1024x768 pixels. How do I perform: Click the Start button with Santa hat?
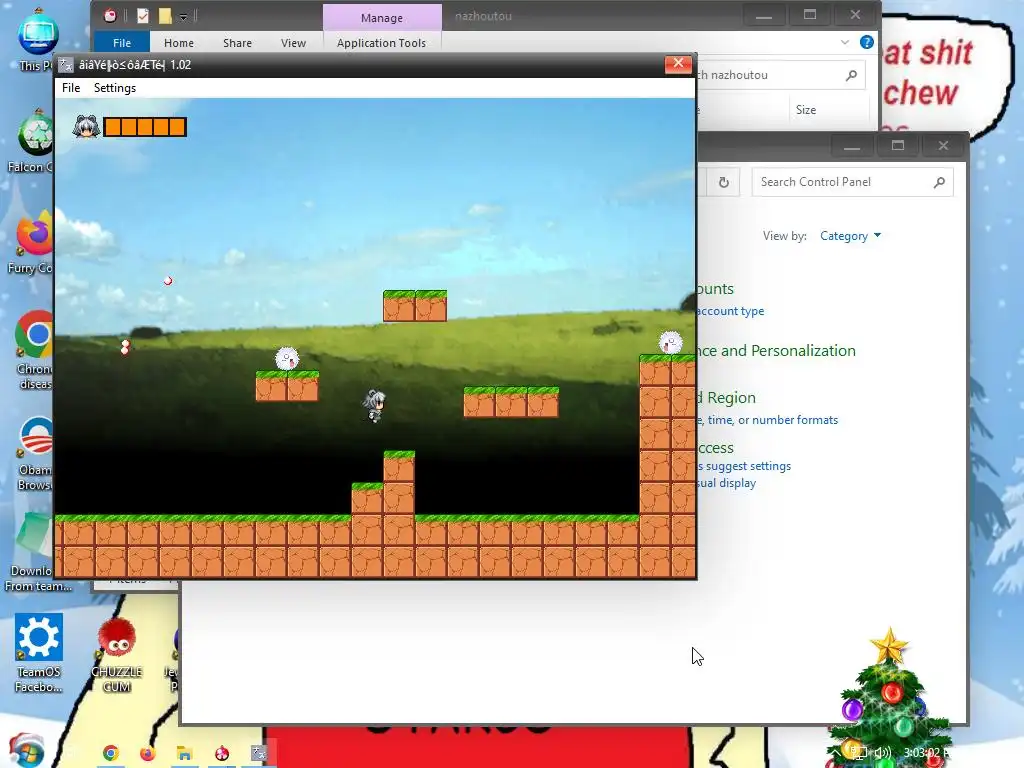click(x=26, y=752)
